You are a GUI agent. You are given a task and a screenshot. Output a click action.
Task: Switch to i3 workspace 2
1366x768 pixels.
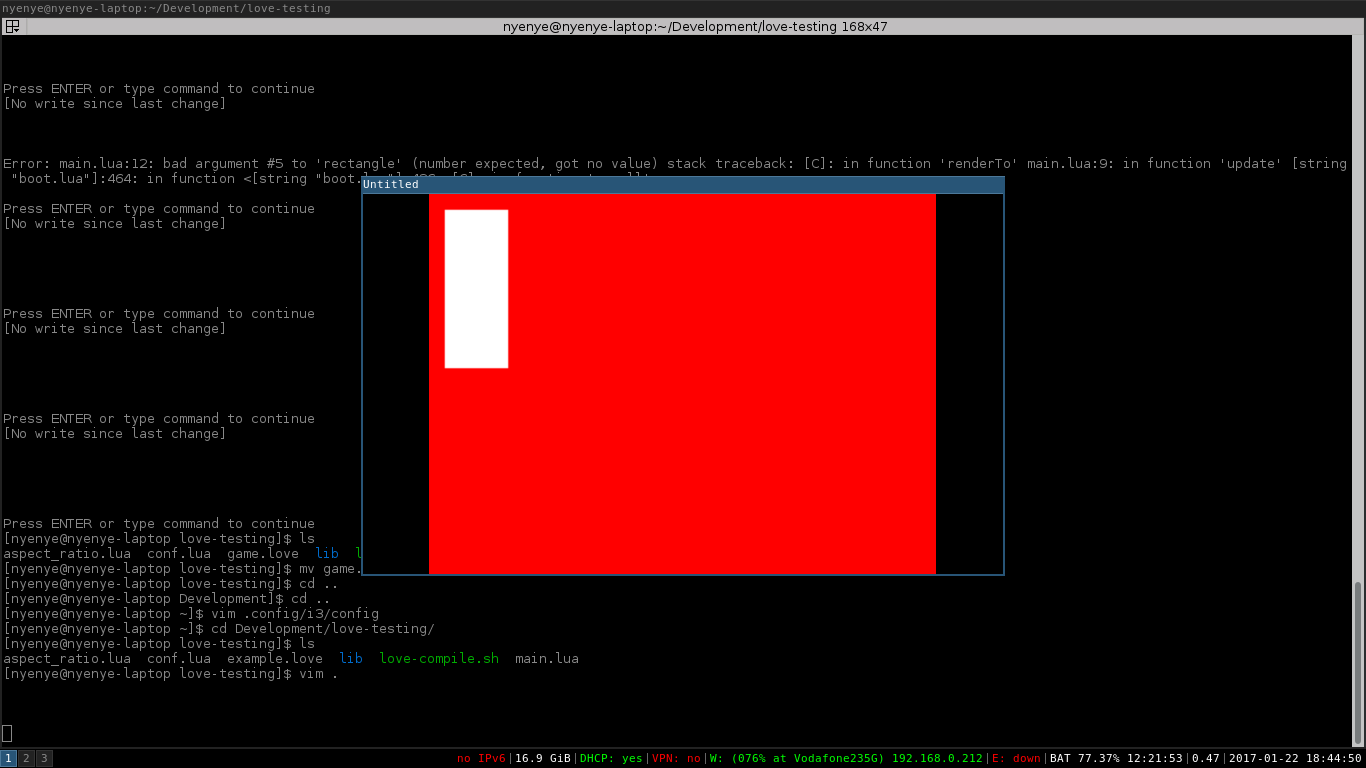[27, 758]
